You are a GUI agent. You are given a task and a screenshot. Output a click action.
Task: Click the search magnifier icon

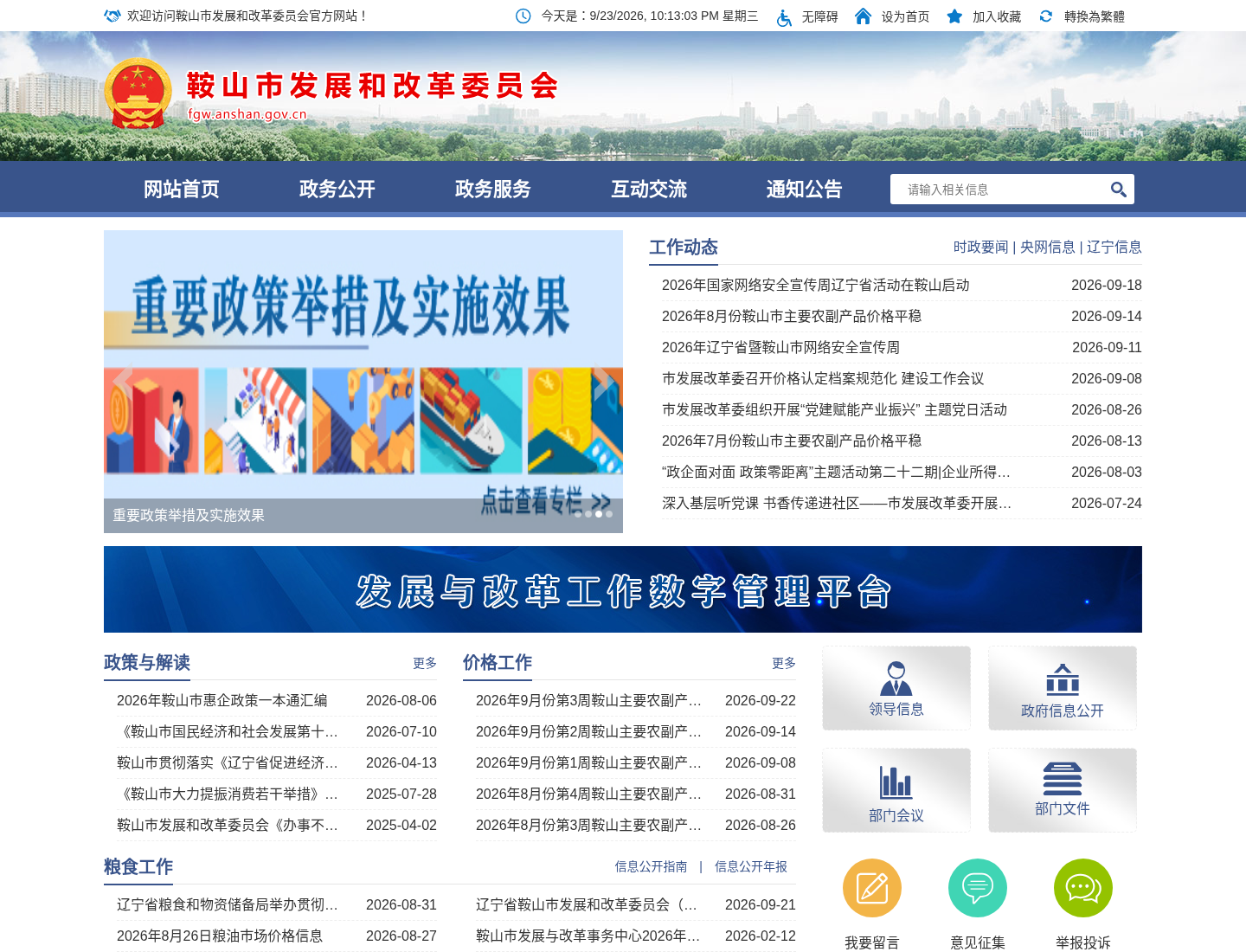point(1118,190)
